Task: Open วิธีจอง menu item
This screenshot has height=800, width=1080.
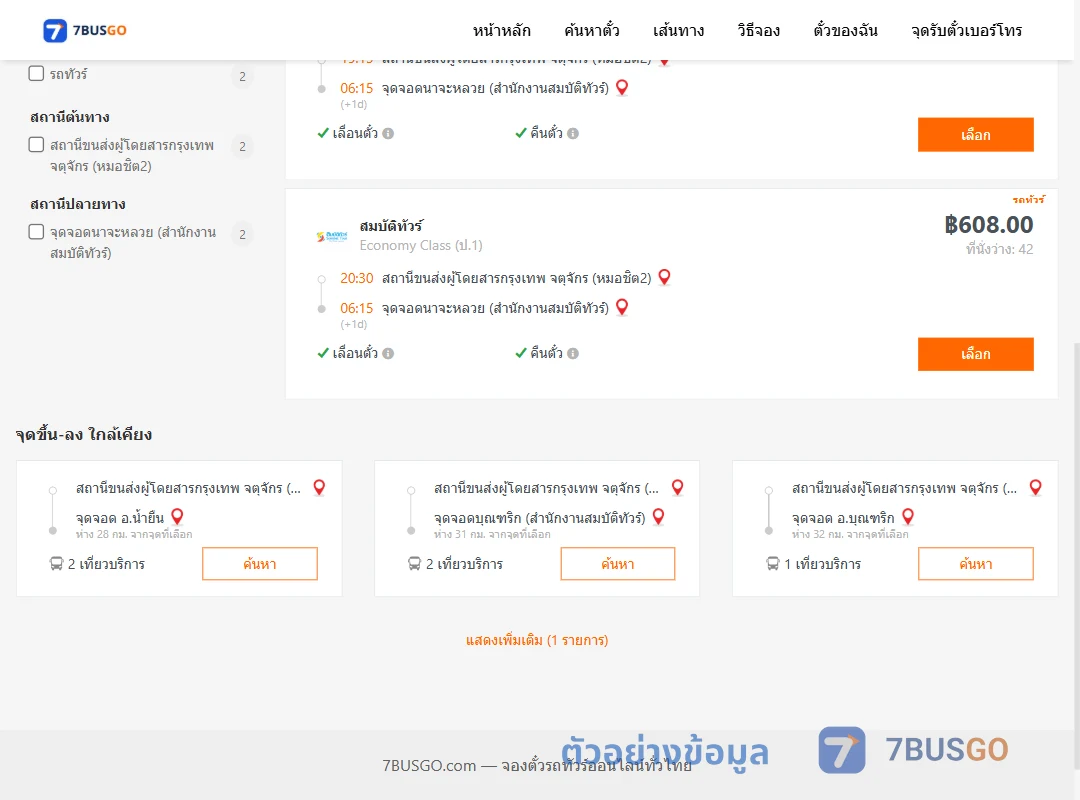Action: pos(758,30)
